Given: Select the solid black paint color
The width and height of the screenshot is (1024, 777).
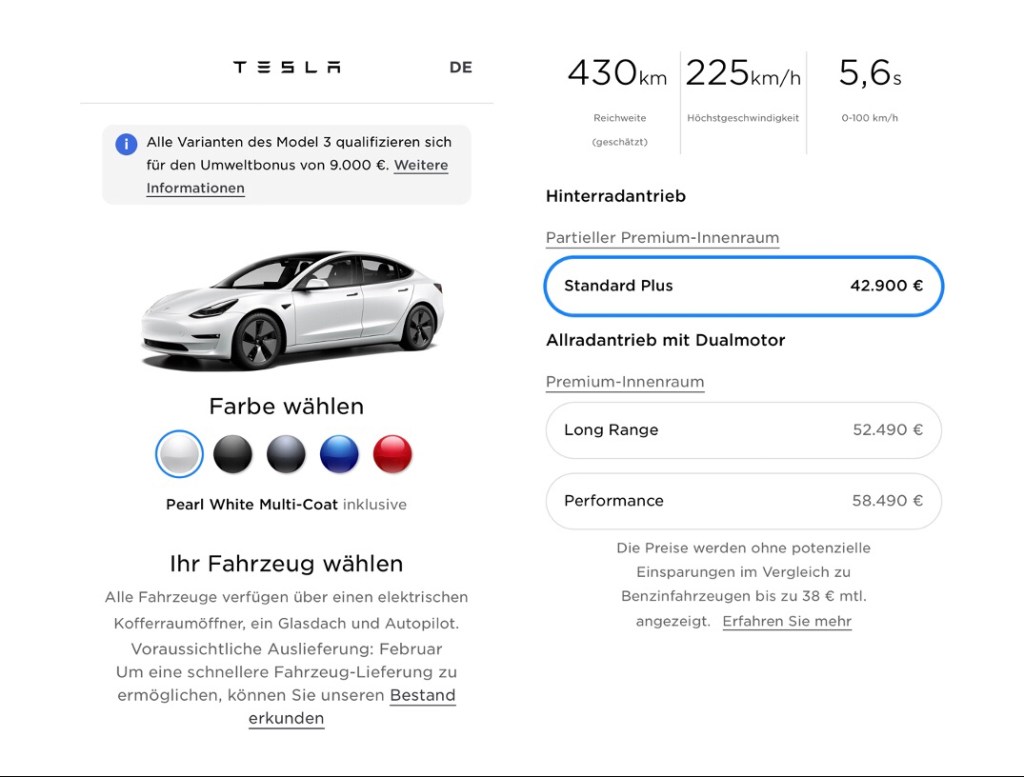Looking at the screenshot, I should pos(233,454).
